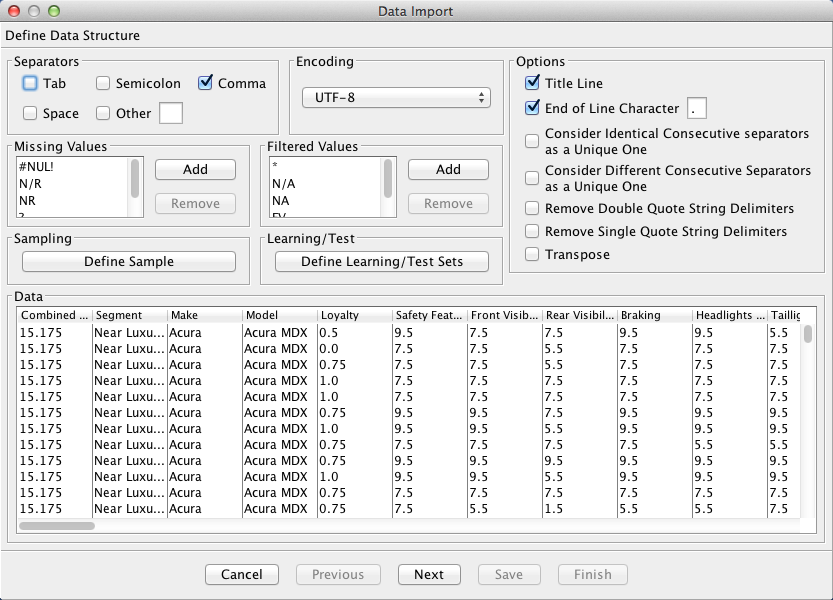Click Add button under Missing Values
Image resolution: width=833 pixels, height=600 pixels.
(195, 170)
